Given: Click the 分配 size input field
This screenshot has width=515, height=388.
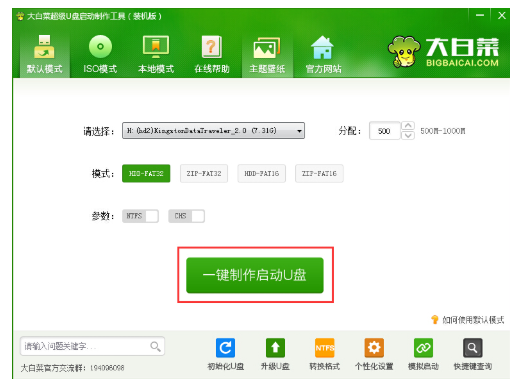Looking at the screenshot, I should tap(384, 131).
